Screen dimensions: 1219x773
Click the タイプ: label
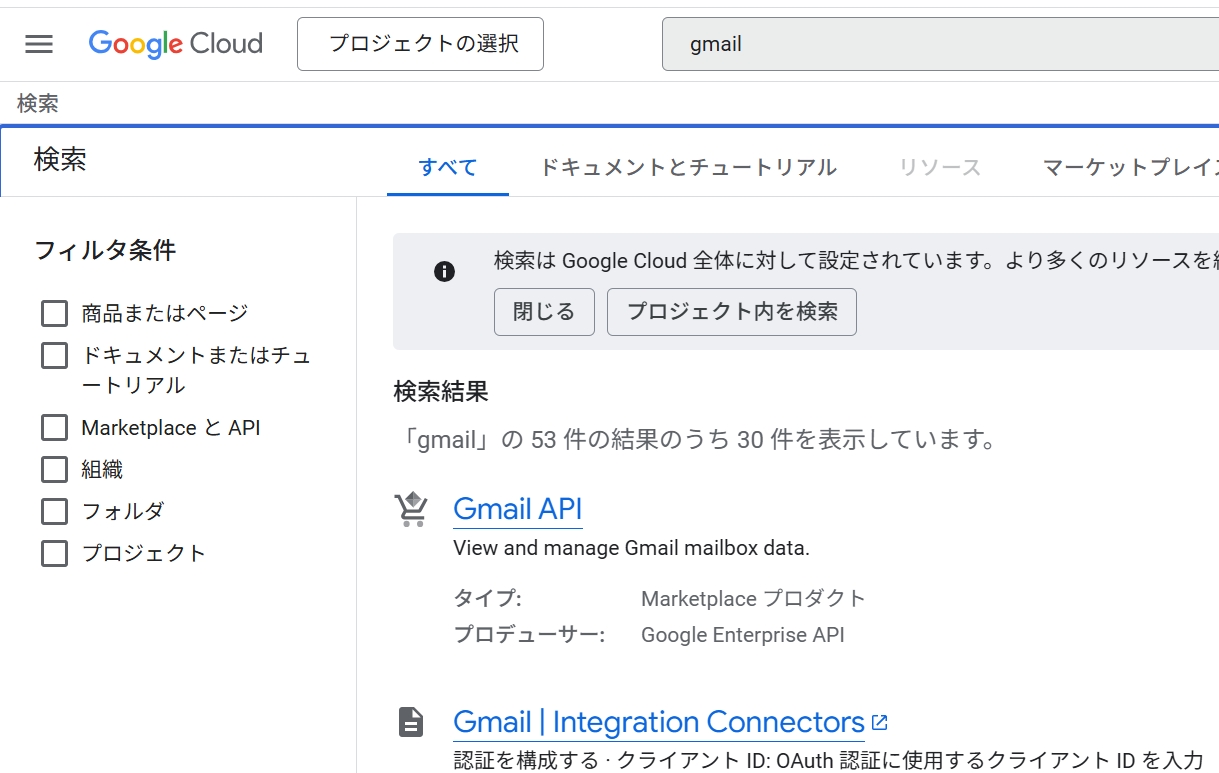(488, 599)
